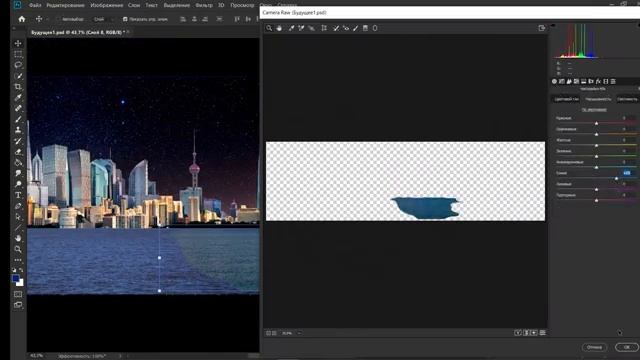Go to Photoshop Home screen icon
640x360 pixels.
coord(22,19)
